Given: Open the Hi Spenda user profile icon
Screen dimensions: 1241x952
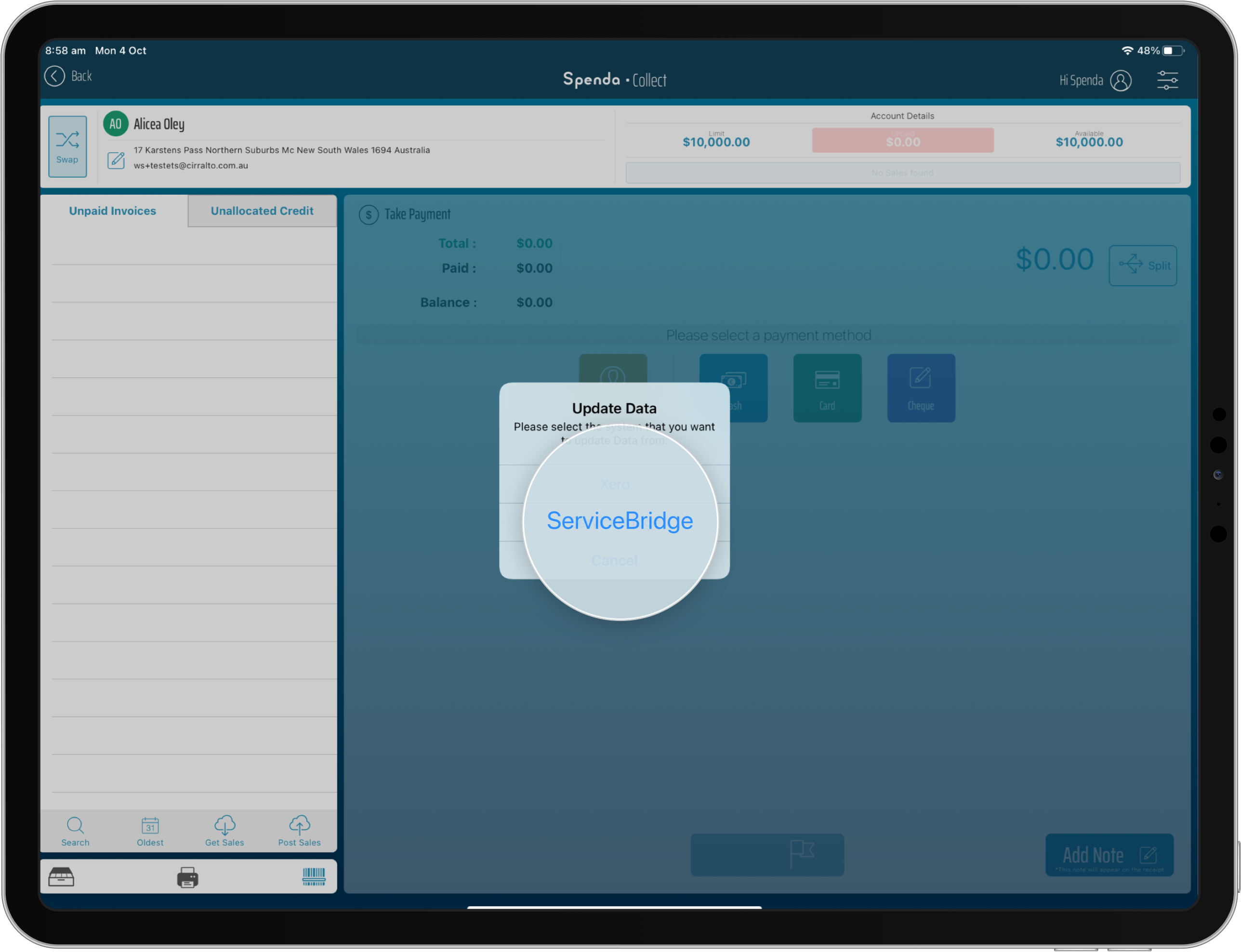Looking at the screenshot, I should point(1120,80).
